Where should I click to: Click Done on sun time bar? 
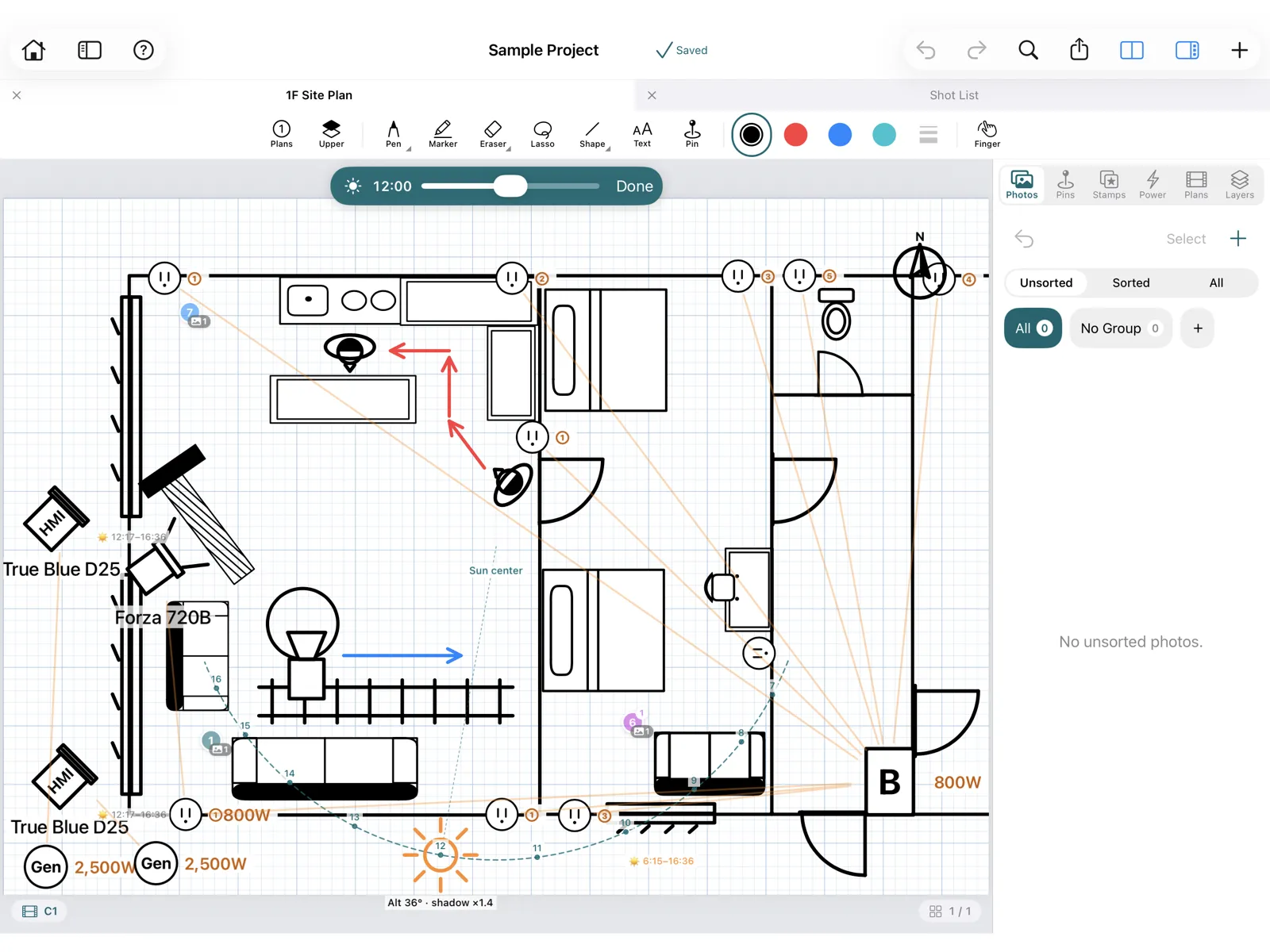tap(634, 186)
